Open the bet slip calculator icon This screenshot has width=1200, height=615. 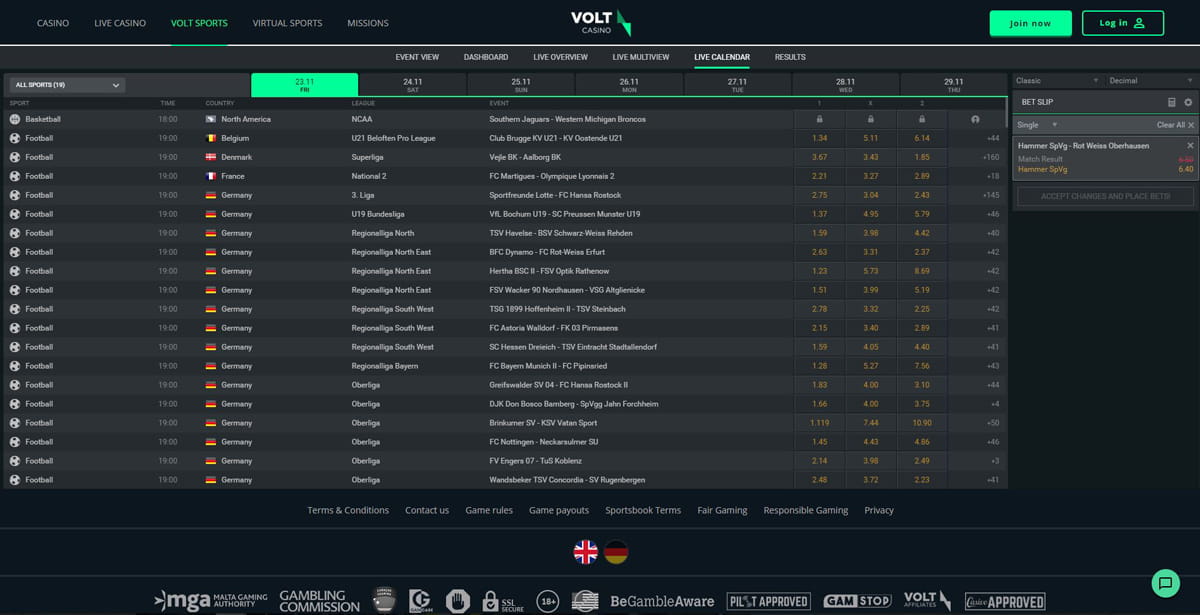1172,102
